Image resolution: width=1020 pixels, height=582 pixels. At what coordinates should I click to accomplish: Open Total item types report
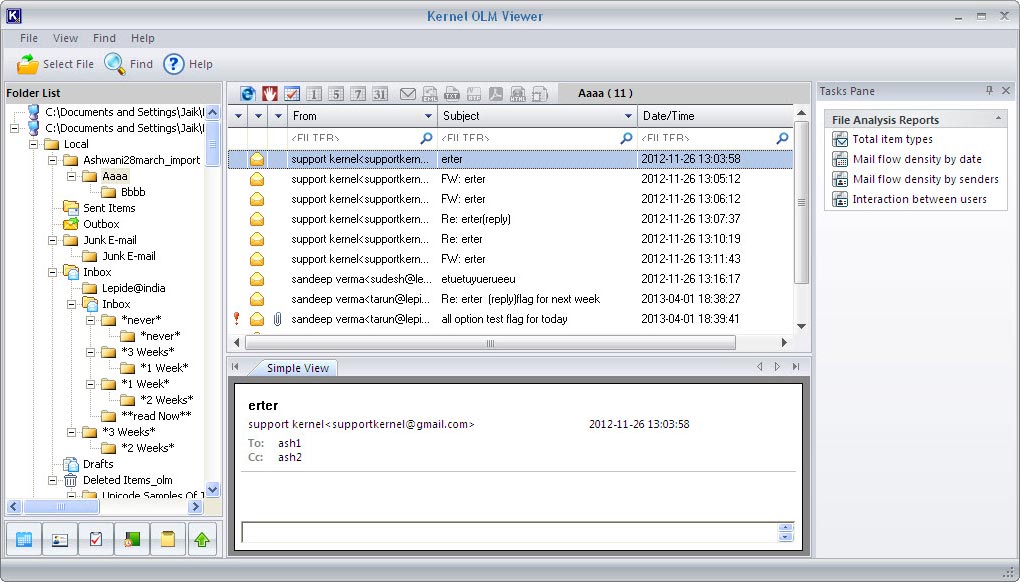pyautogui.click(x=892, y=139)
